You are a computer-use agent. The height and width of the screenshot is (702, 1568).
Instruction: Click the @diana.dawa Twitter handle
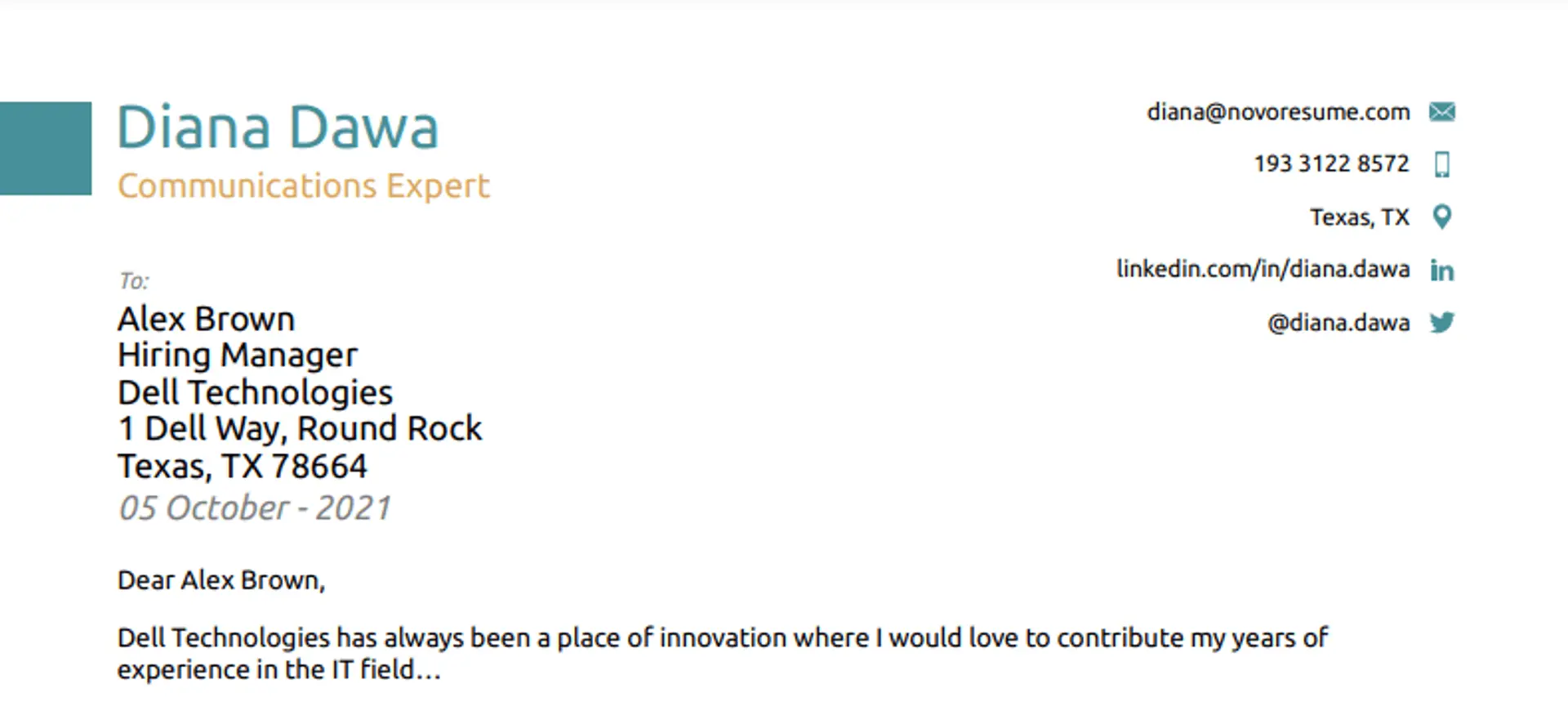[1338, 323]
